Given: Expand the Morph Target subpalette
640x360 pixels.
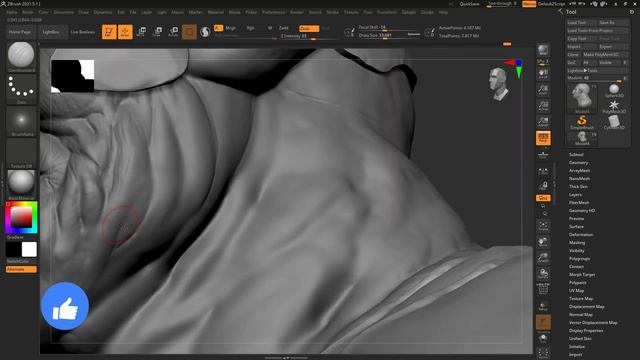Looking at the screenshot, I should (x=582, y=275).
